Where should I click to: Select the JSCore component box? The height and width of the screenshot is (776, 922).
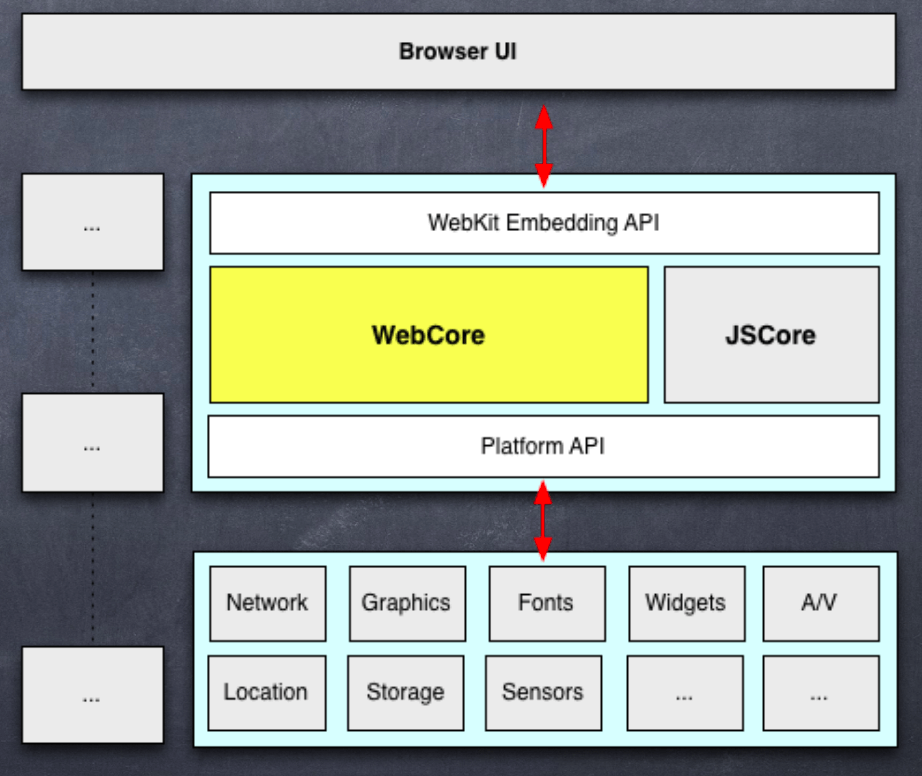click(770, 334)
